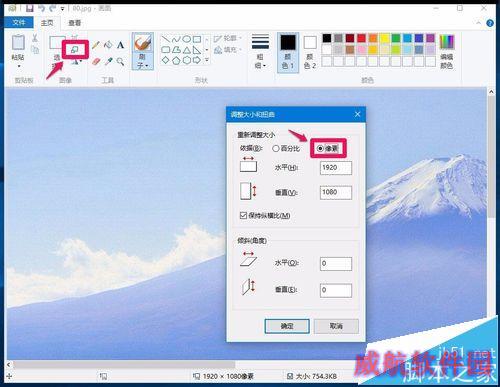Click the Copy icon below scissors
500x387 pixels.
35,50
